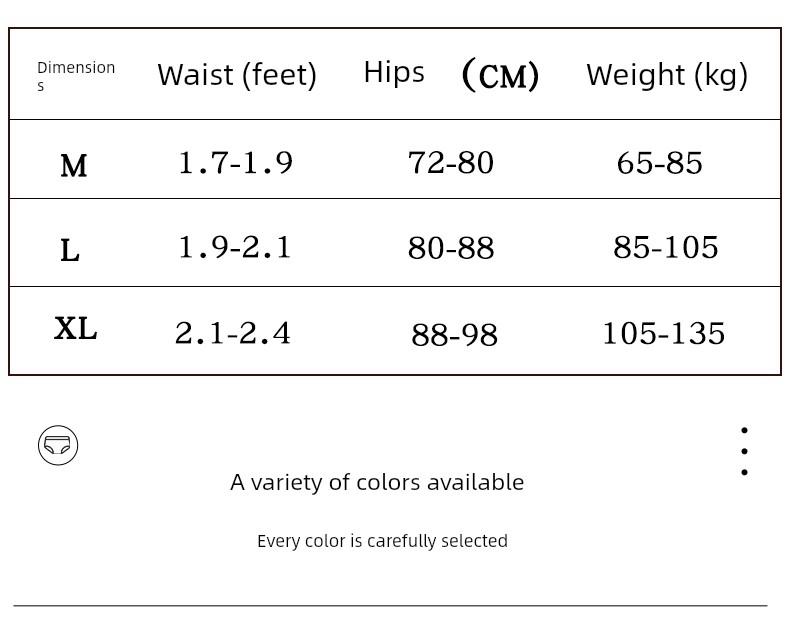Image resolution: width=790 pixels, height=630 pixels.
Task: Click the 80-88 hips value
Action: click(451, 248)
